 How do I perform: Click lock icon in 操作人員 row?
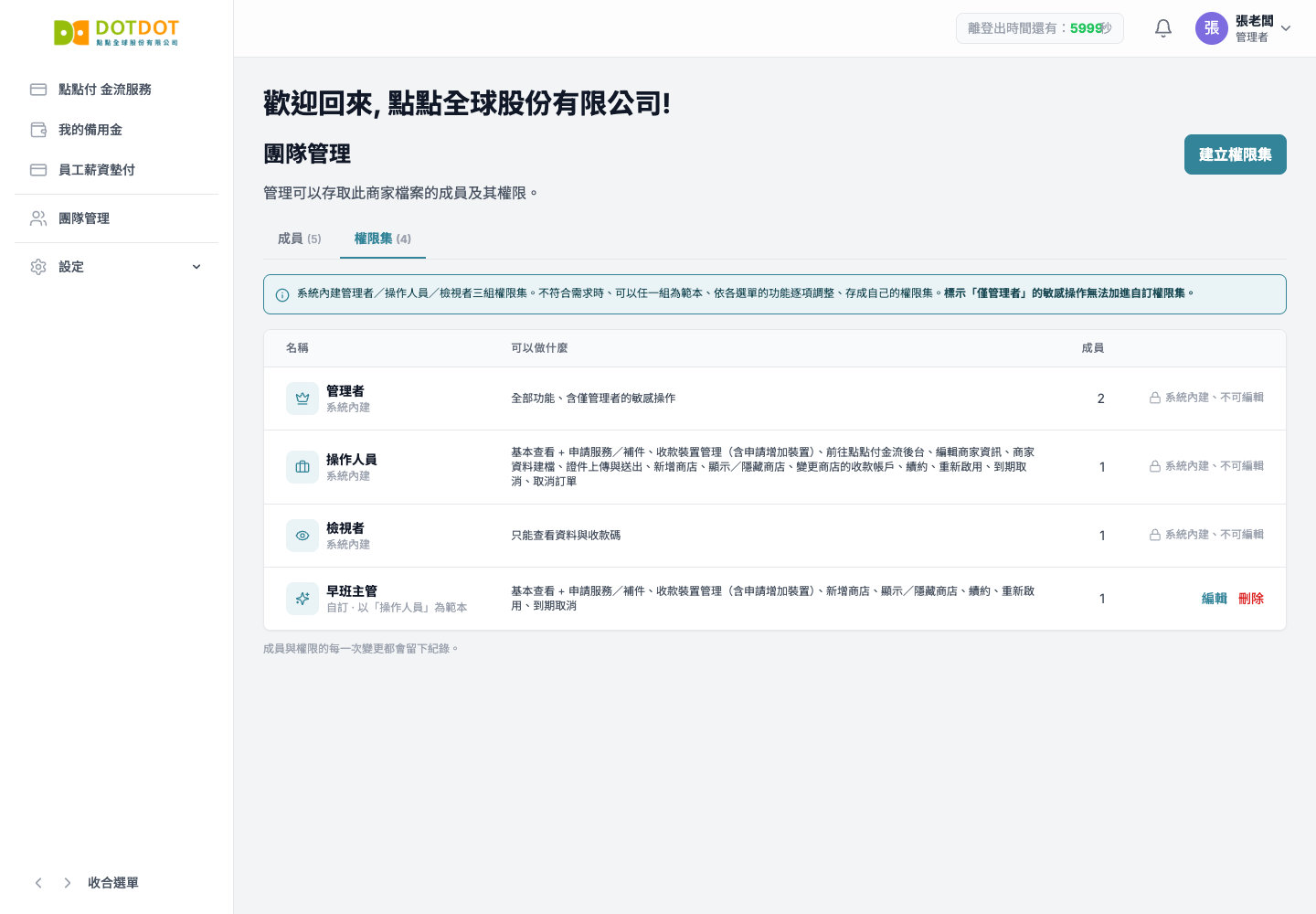[x=1155, y=466]
